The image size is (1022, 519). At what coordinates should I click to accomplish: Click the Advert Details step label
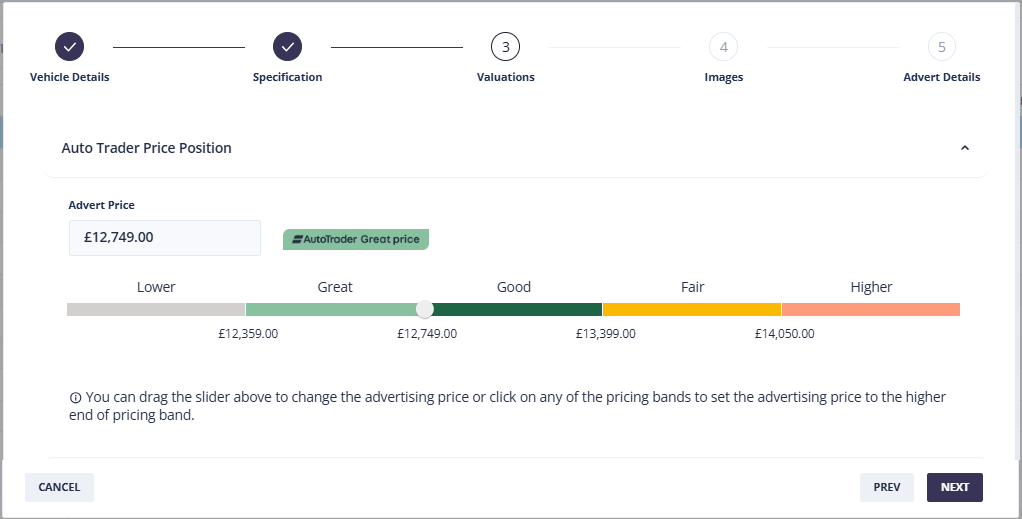pyautogui.click(x=941, y=77)
